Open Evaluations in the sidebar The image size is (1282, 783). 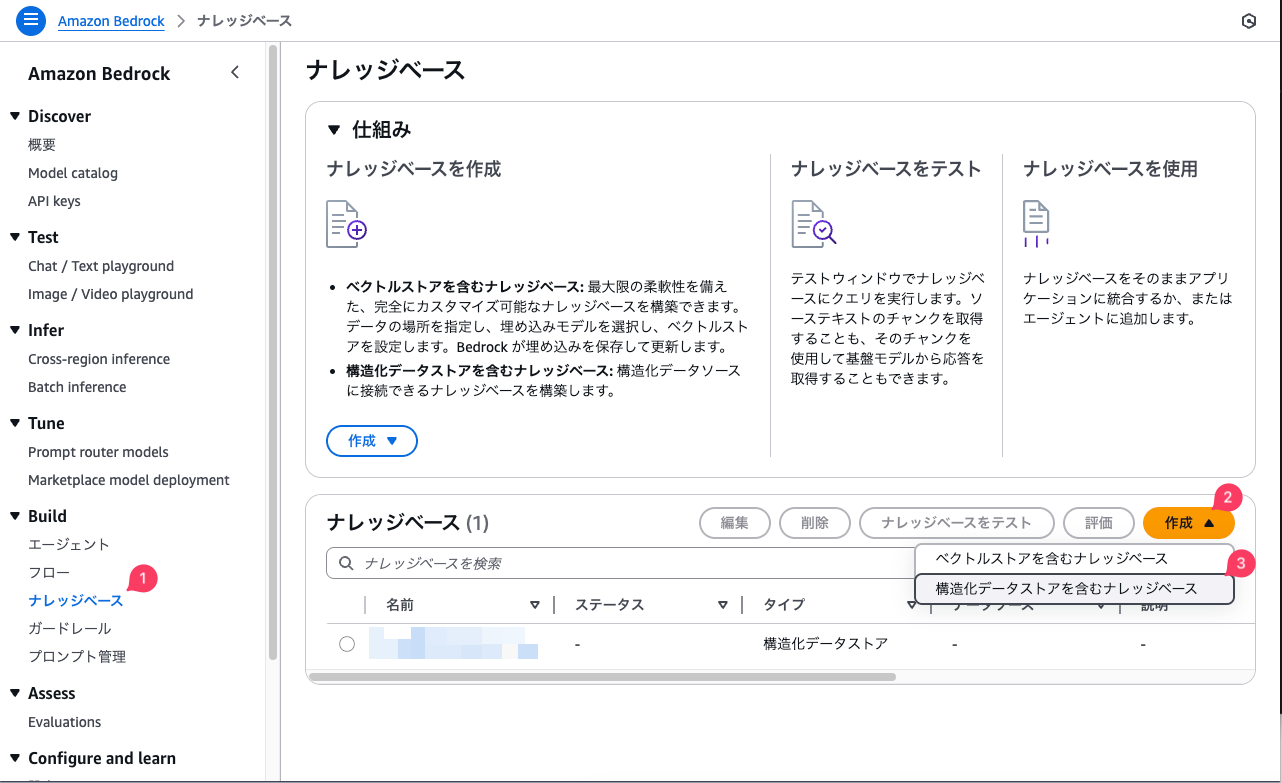click(x=64, y=722)
